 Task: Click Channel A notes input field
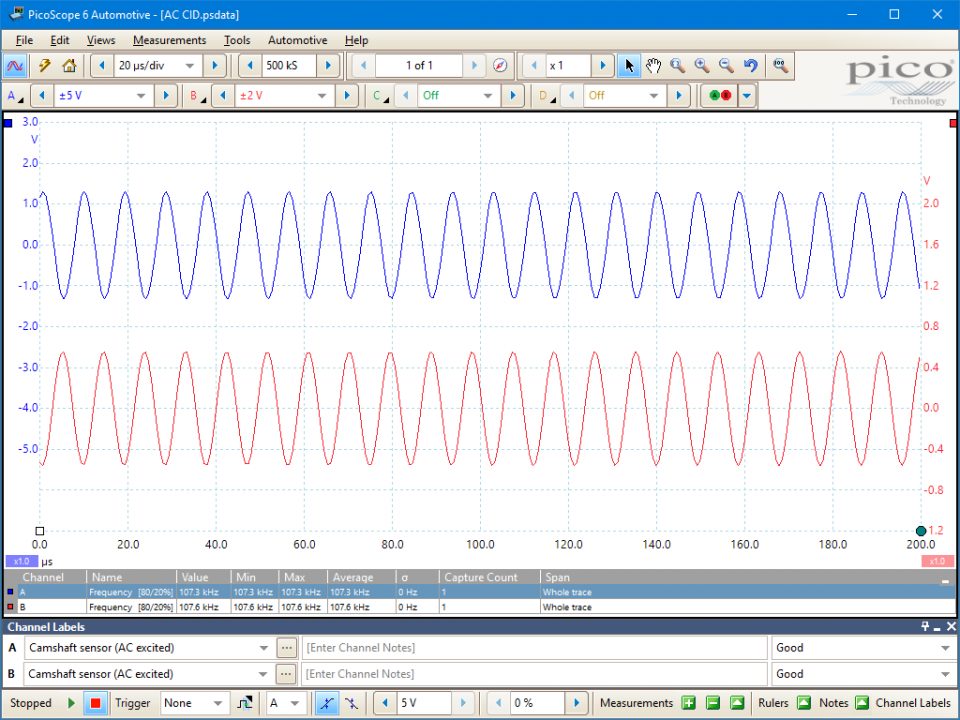pos(534,648)
